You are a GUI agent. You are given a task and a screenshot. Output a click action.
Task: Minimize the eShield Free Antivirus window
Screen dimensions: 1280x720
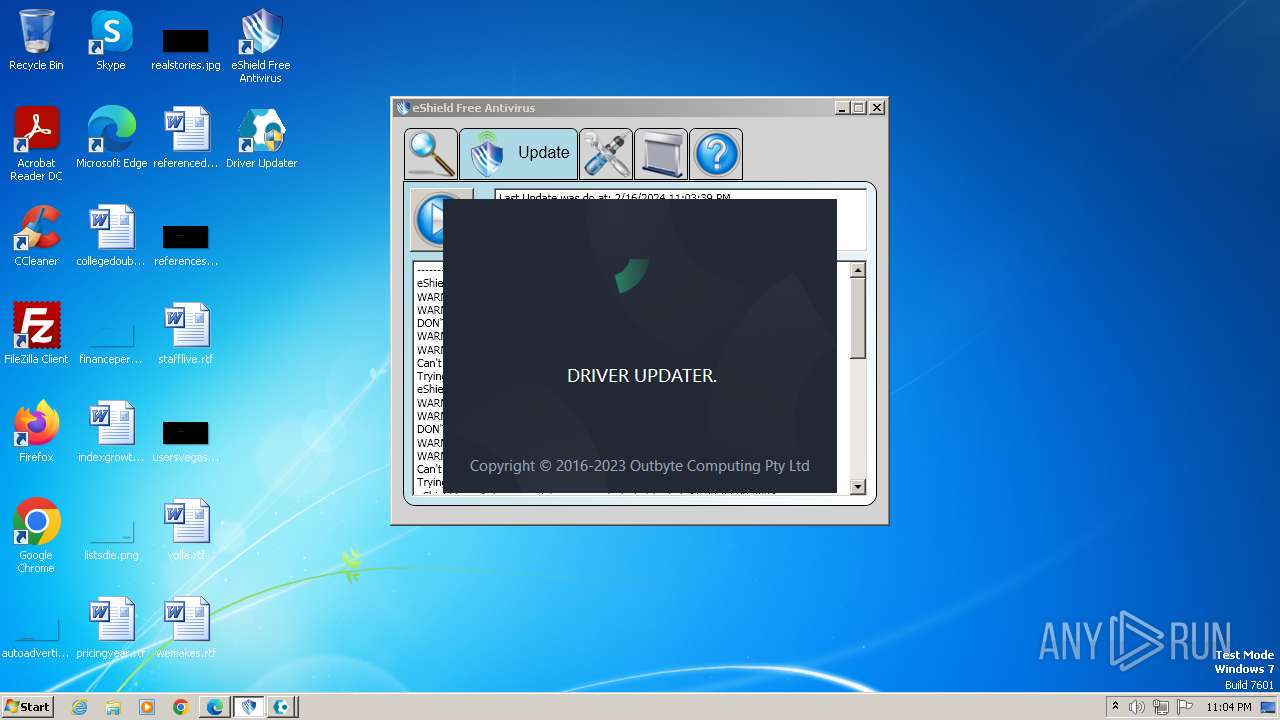coord(842,108)
